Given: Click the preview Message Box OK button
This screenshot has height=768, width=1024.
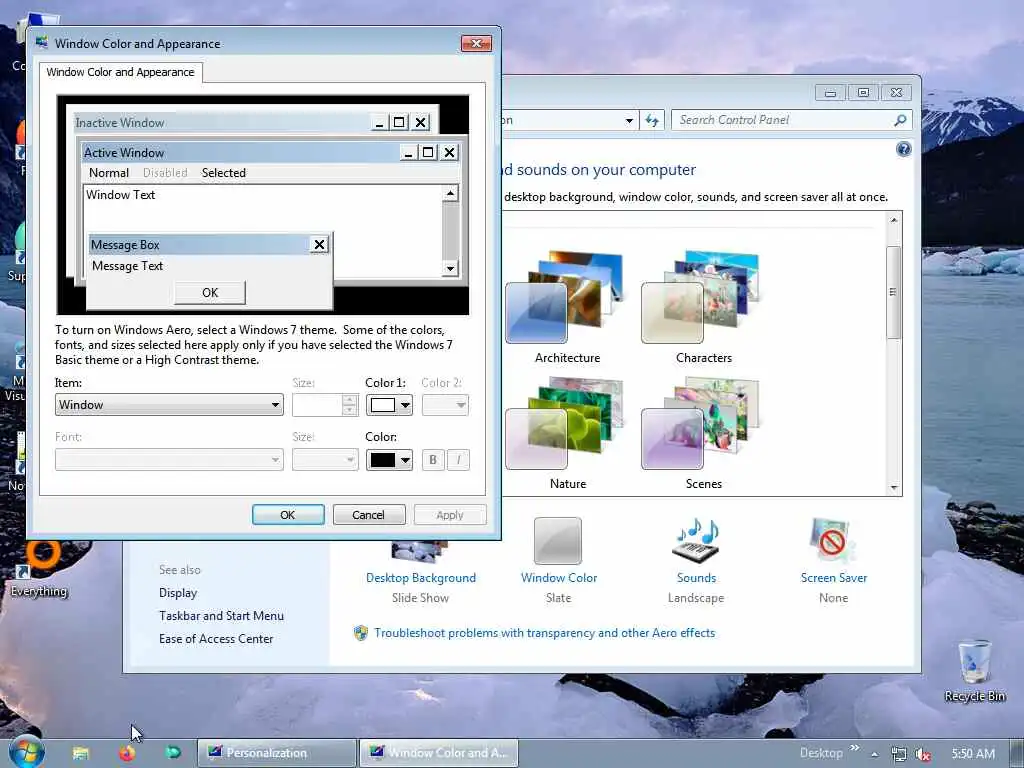Looking at the screenshot, I should (x=210, y=293).
